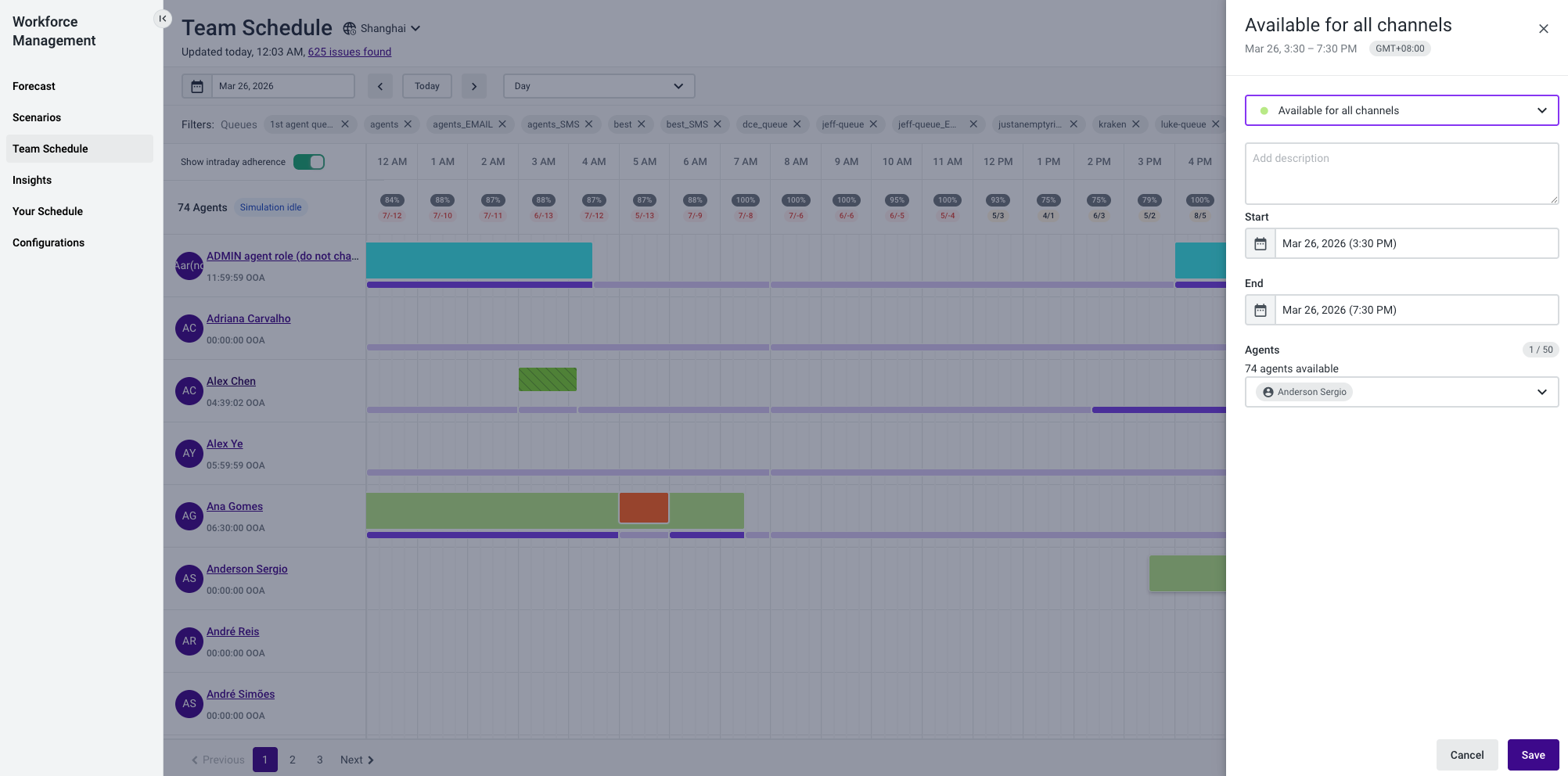
Task: Open the 625 issues found link
Action: [350, 52]
